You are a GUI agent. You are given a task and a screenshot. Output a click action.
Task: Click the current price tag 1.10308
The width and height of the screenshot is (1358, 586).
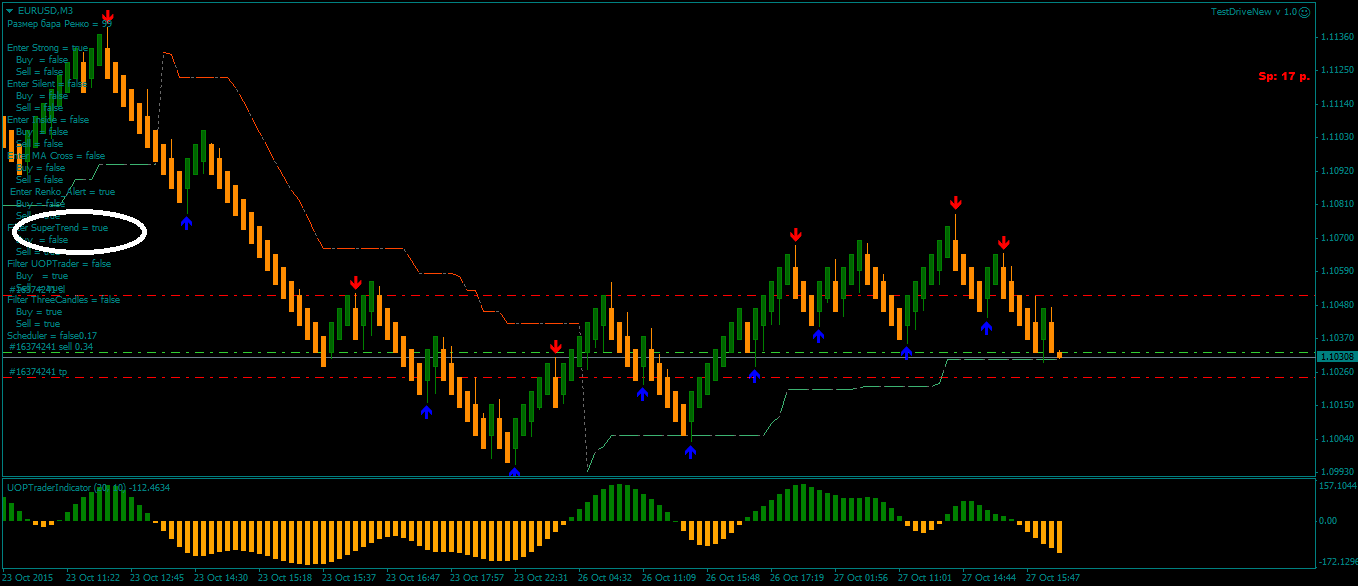[1337, 356]
